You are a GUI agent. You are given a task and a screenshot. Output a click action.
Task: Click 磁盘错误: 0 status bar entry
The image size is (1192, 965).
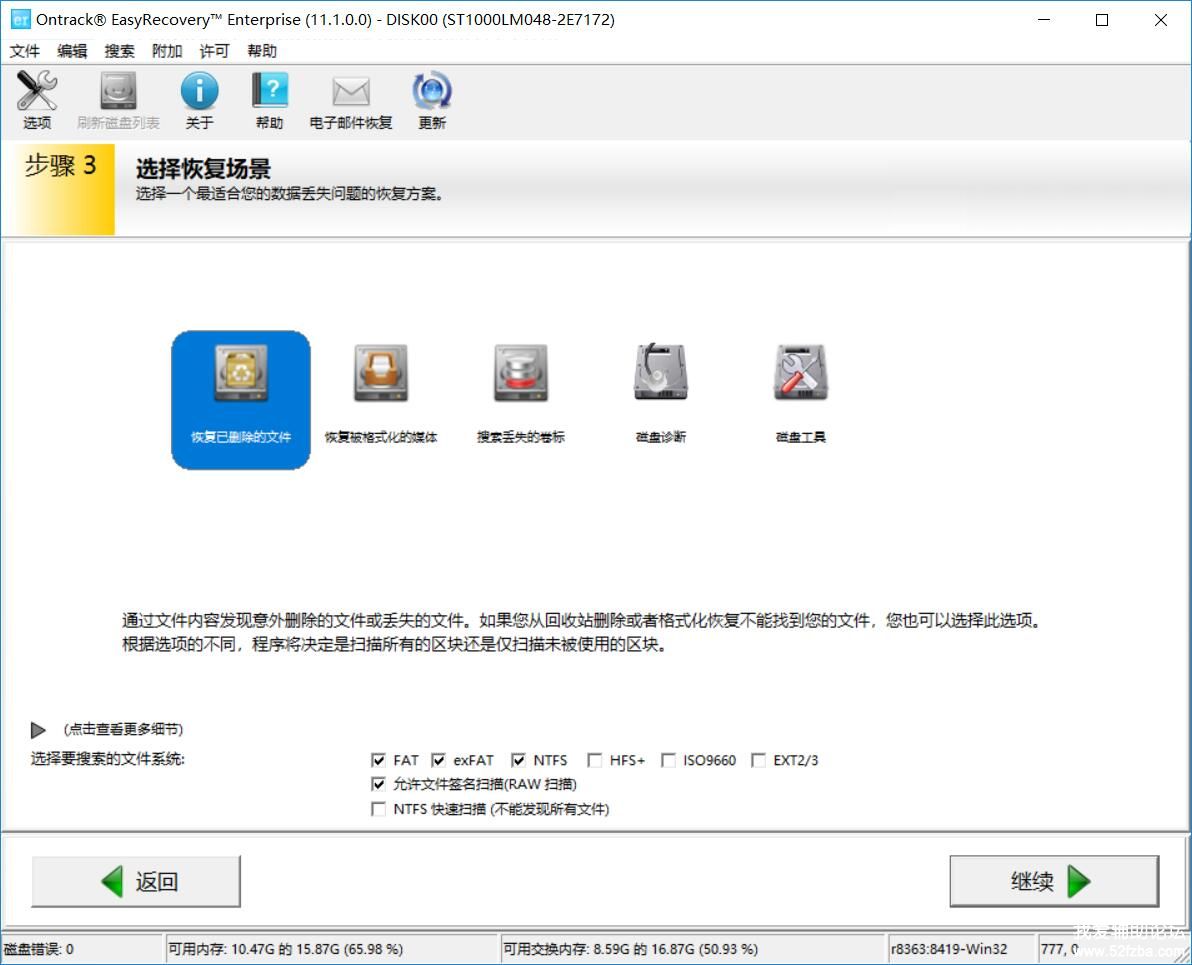pyautogui.click(x=39, y=949)
